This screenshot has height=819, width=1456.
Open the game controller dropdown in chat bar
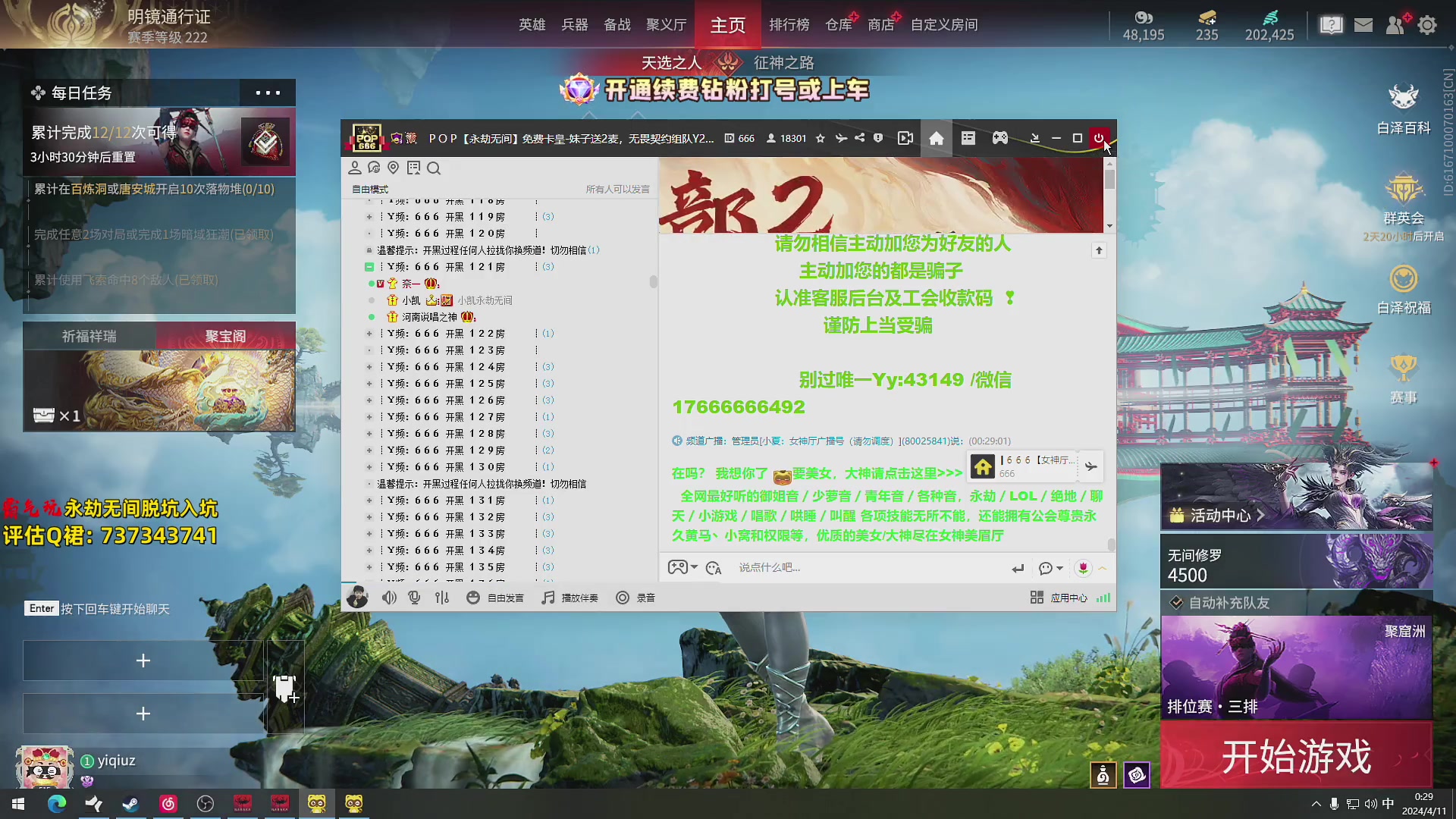(682, 567)
